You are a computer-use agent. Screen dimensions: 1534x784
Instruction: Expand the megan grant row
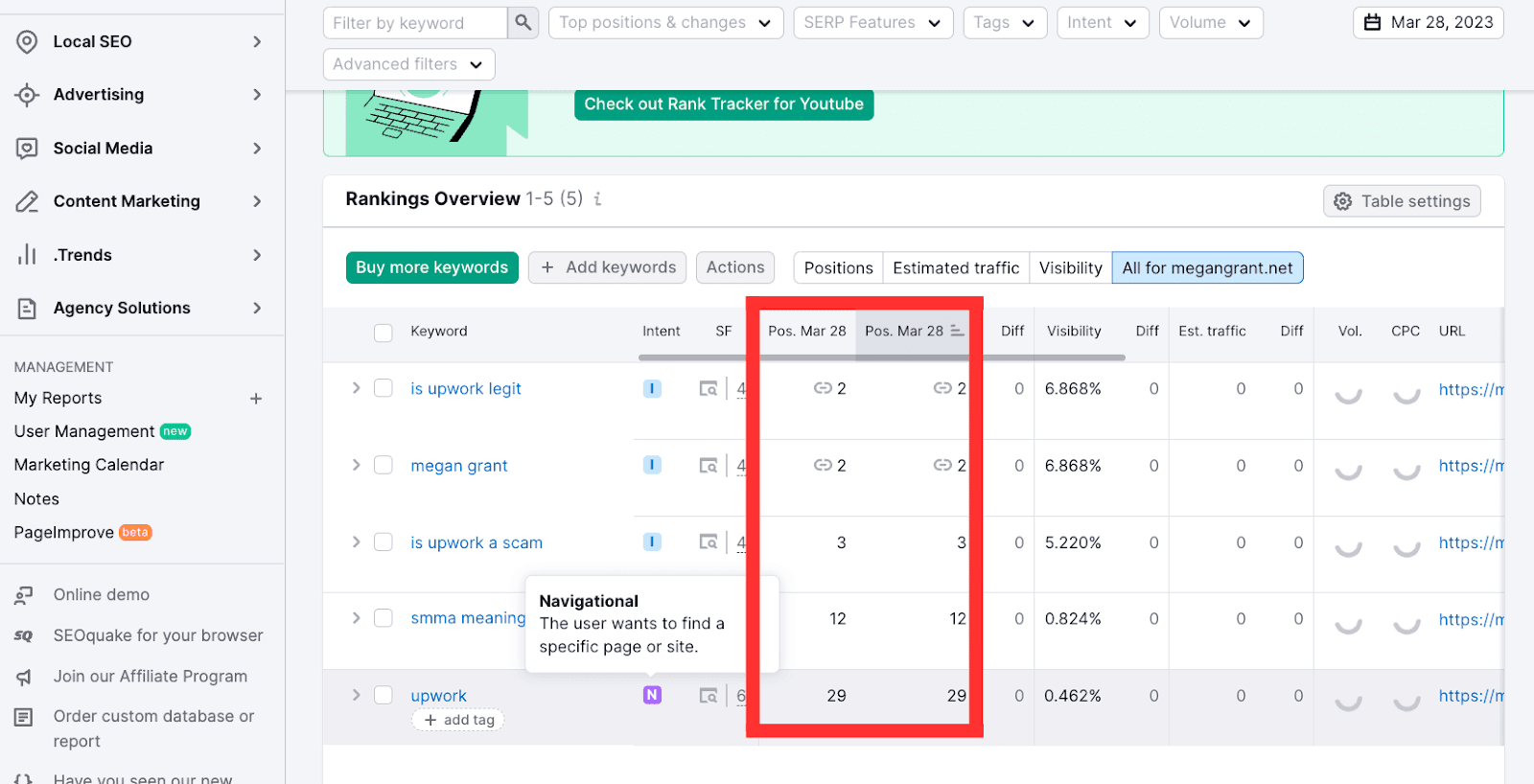point(356,465)
